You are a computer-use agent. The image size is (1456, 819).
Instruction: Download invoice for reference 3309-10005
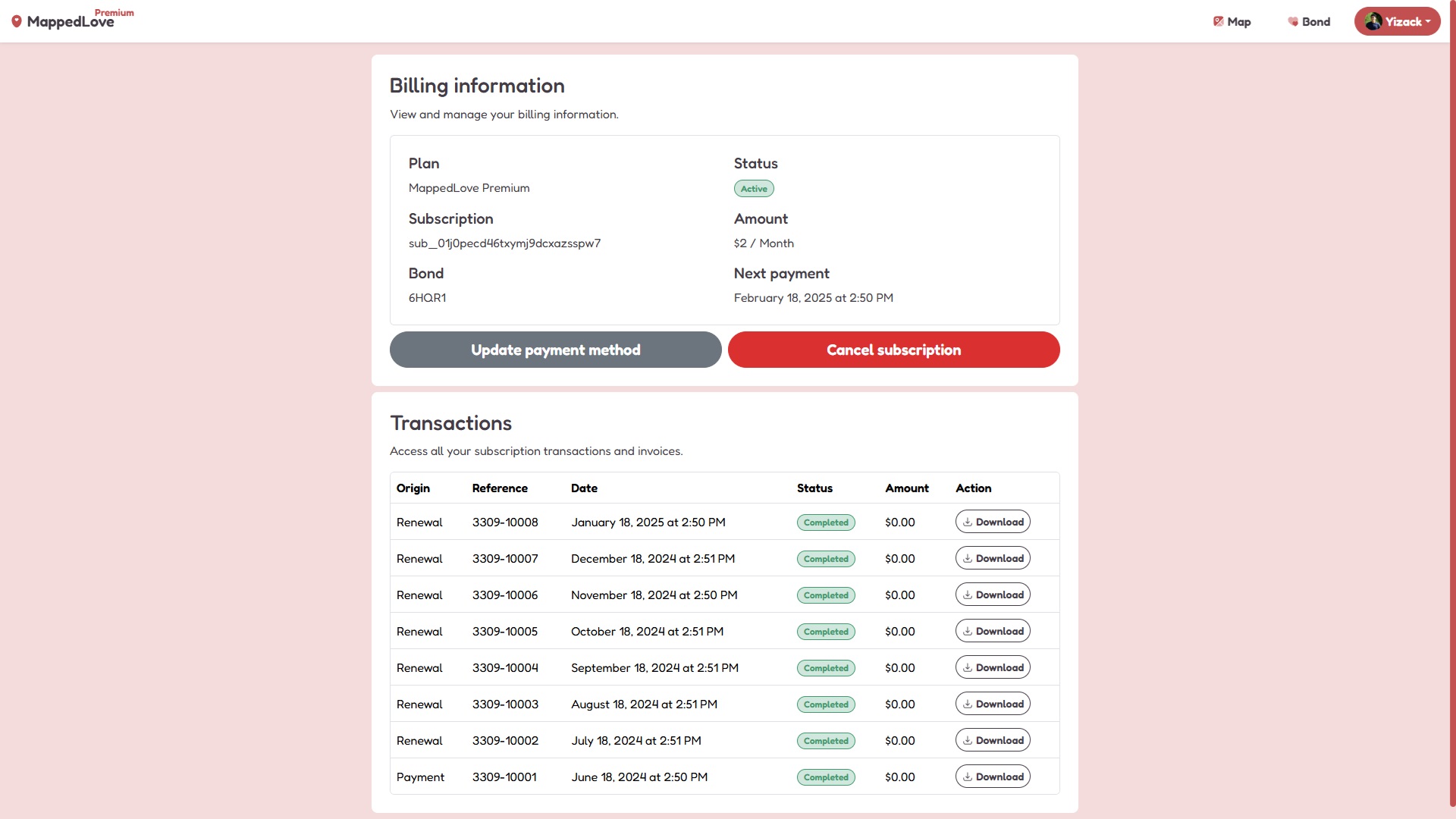pyautogui.click(x=993, y=631)
